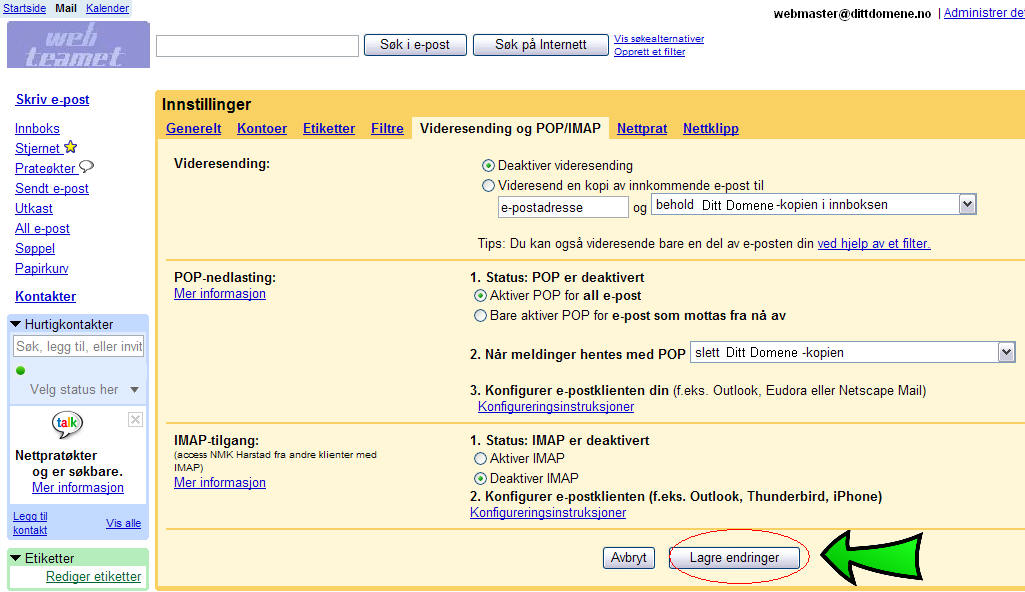Select Aktiver POP for all e-post

(x=480, y=295)
